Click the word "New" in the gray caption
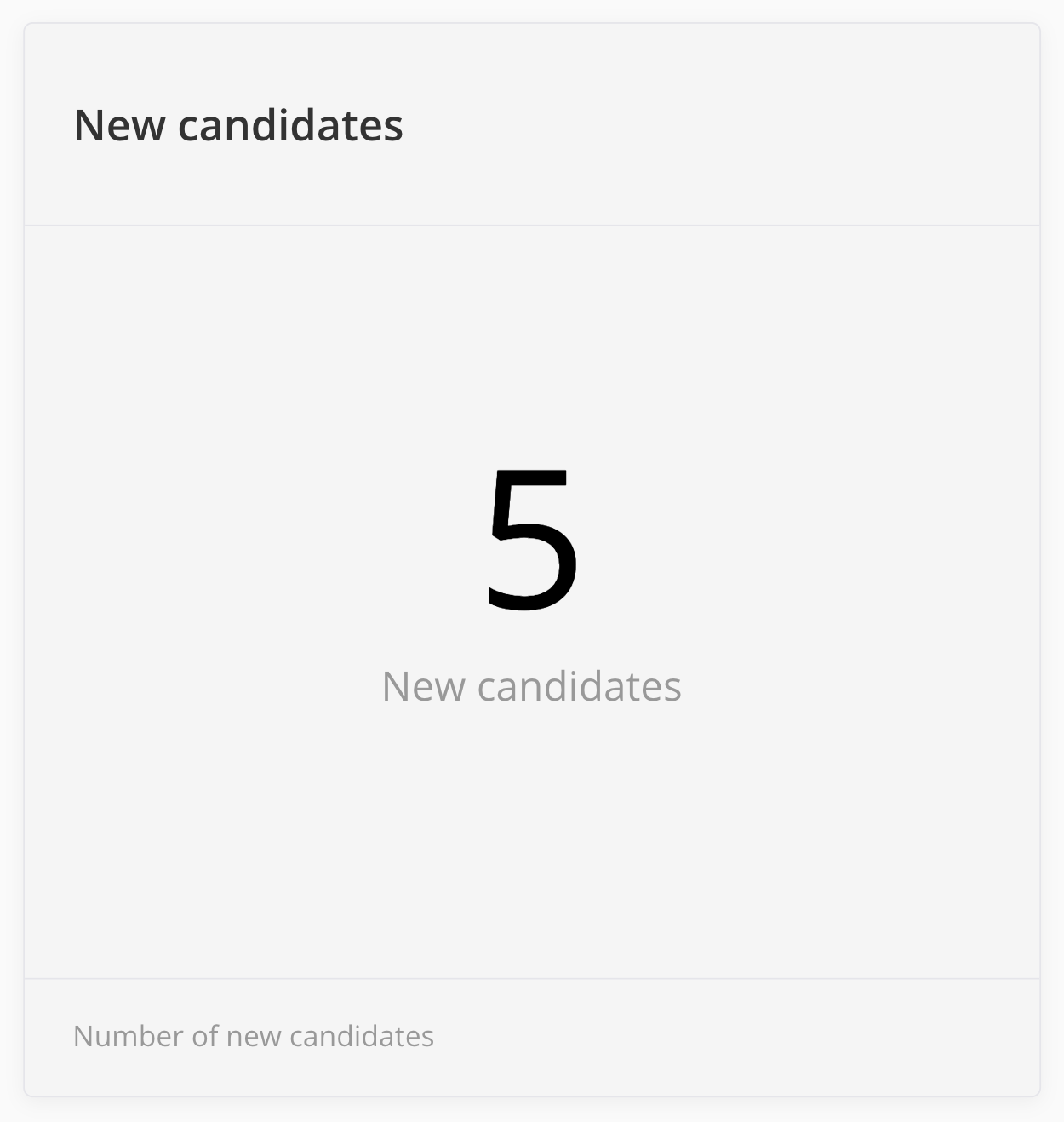Screen dimensions: 1064x1122 click(x=423, y=686)
